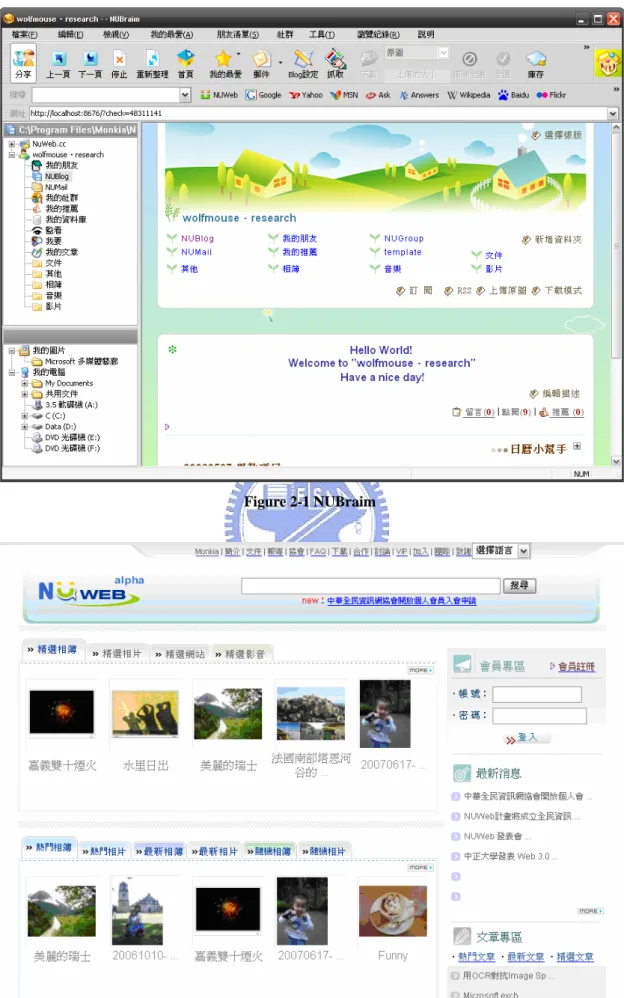Screen dimensions: 624x998
Task: Choose the Yahoo search shortcut
Action: [x=306, y=95]
